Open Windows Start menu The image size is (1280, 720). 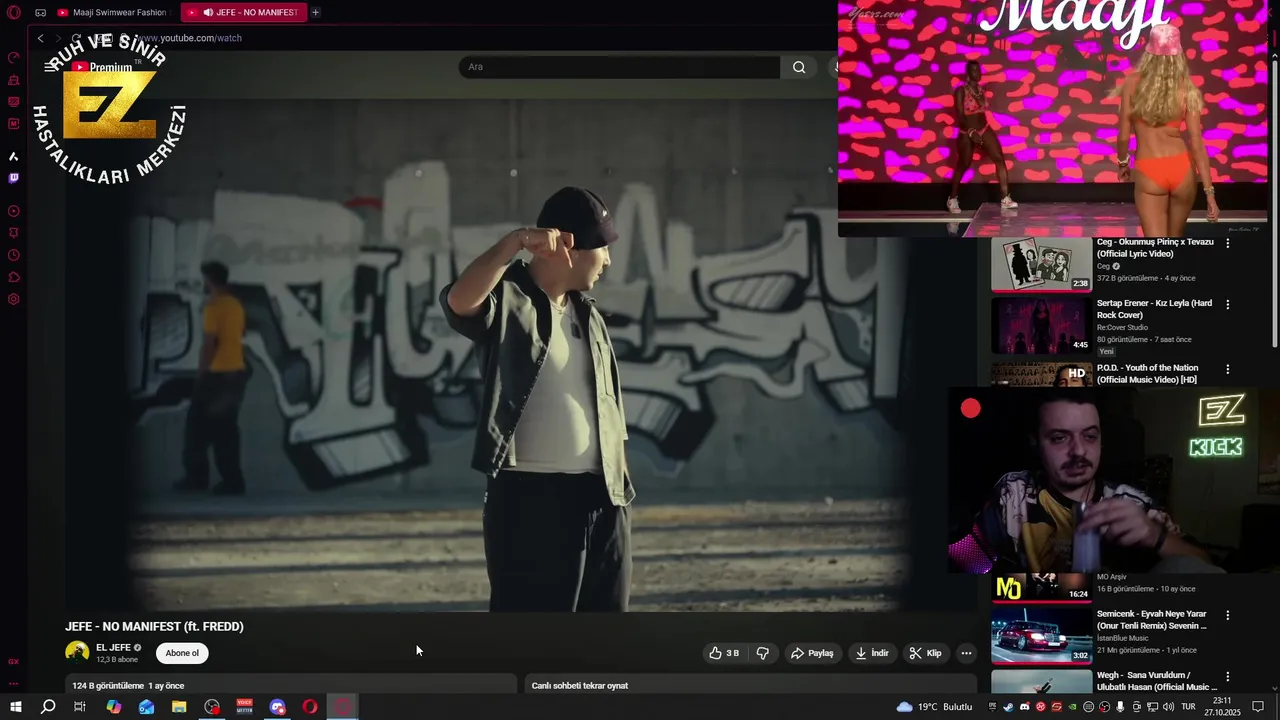pyautogui.click(x=15, y=707)
